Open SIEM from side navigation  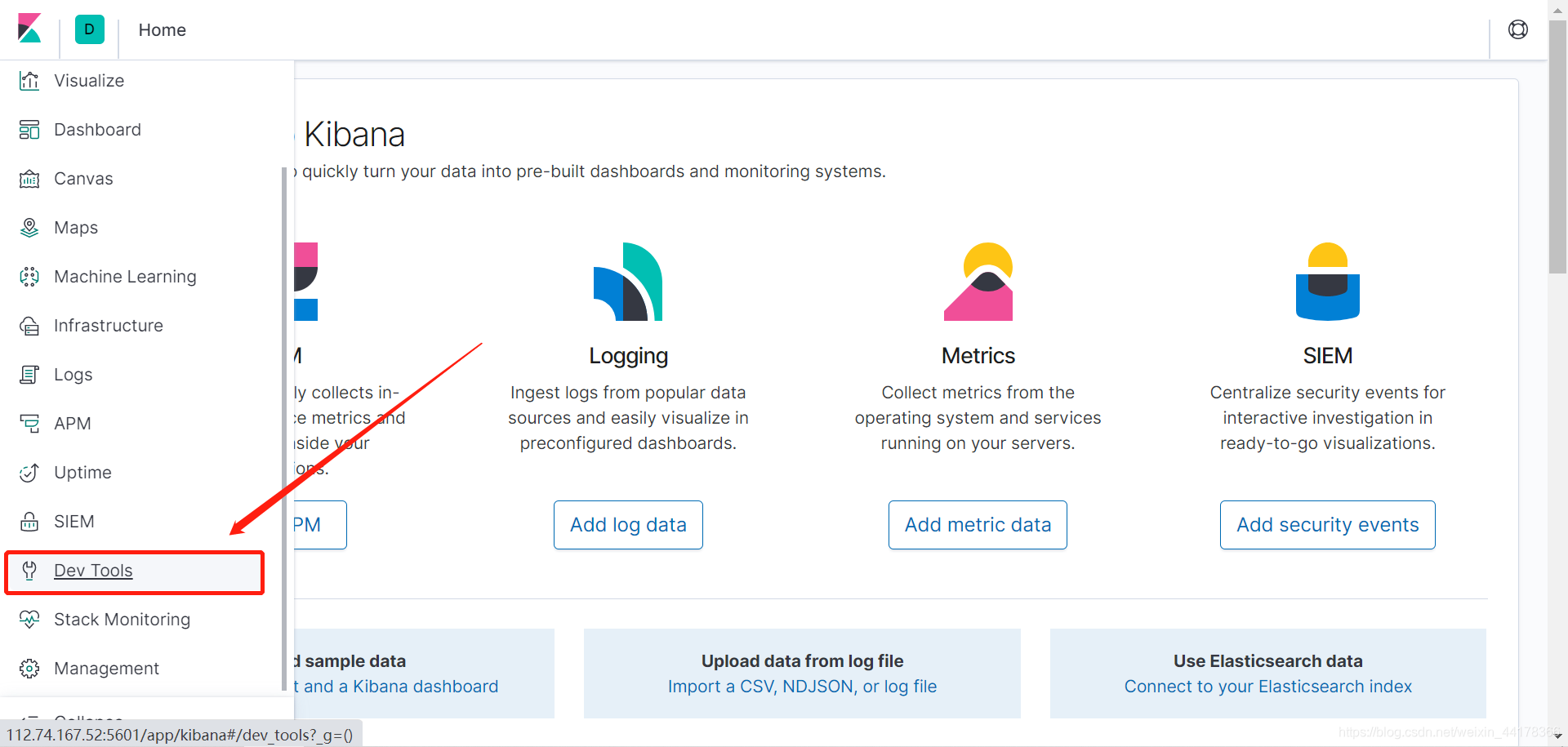point(74,522)
